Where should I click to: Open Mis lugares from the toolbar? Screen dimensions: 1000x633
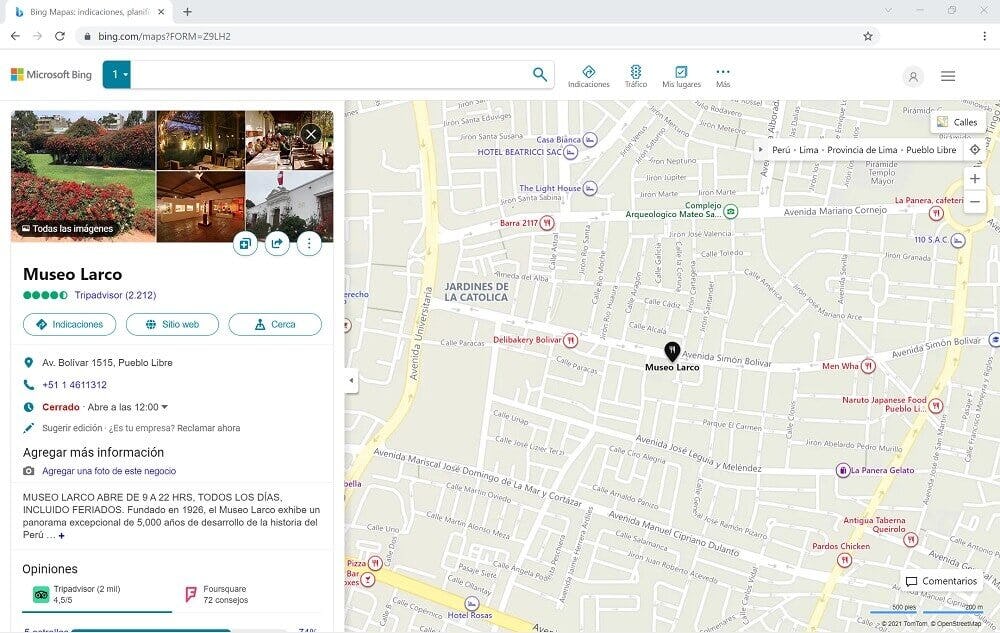click(x=681, y=72)
